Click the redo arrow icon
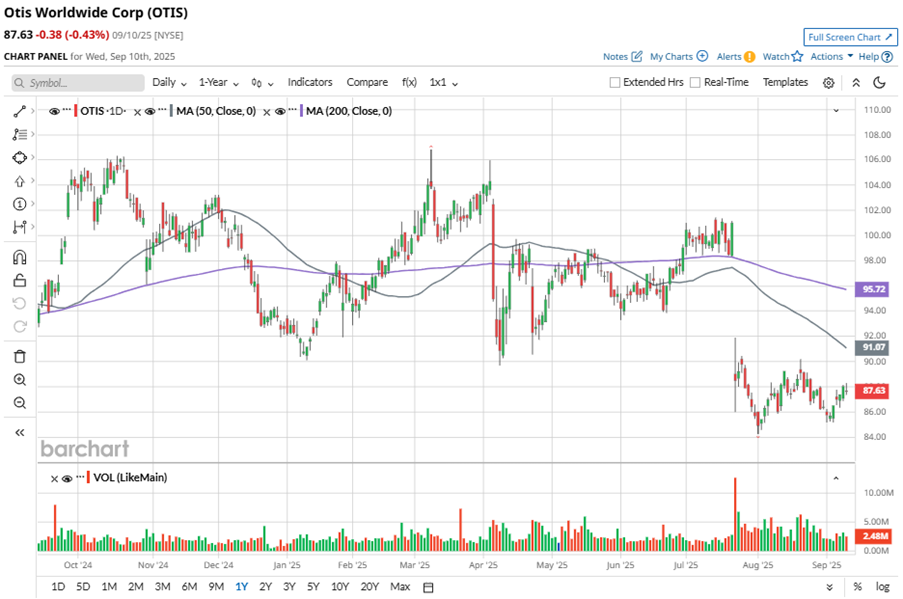 tap(20, 327)
